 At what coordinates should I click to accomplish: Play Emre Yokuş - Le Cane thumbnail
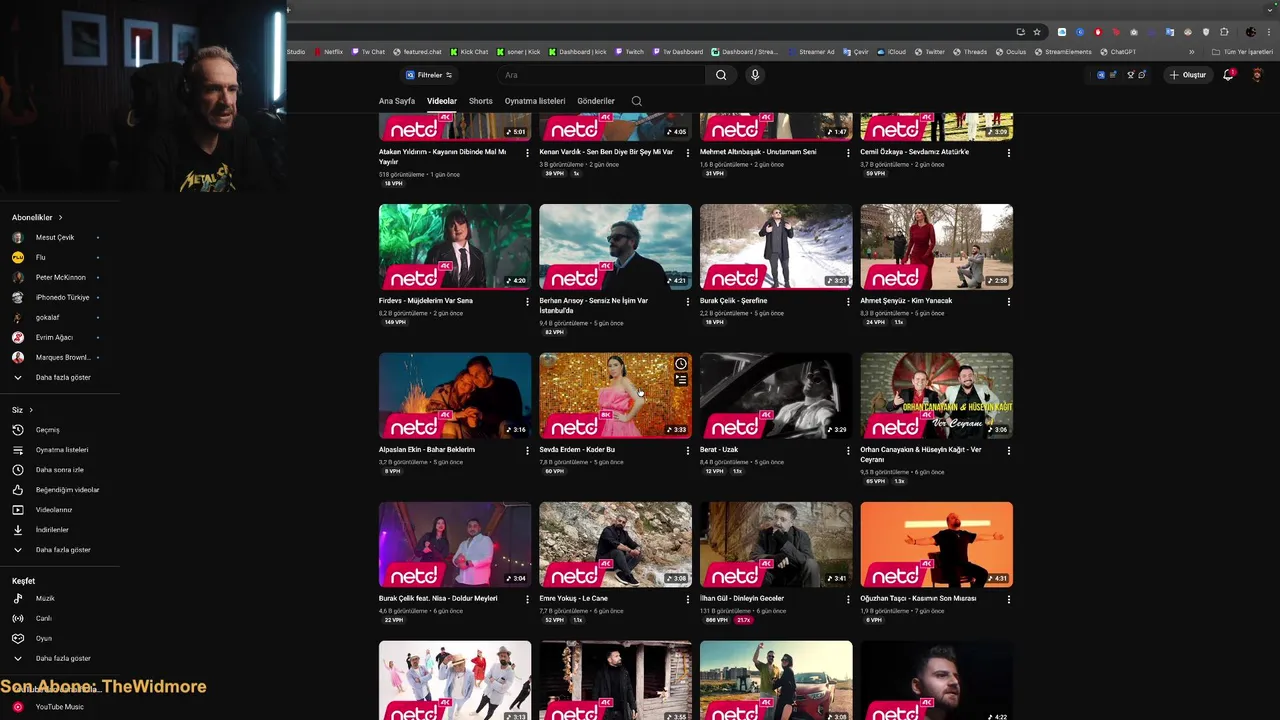[615, 545]
